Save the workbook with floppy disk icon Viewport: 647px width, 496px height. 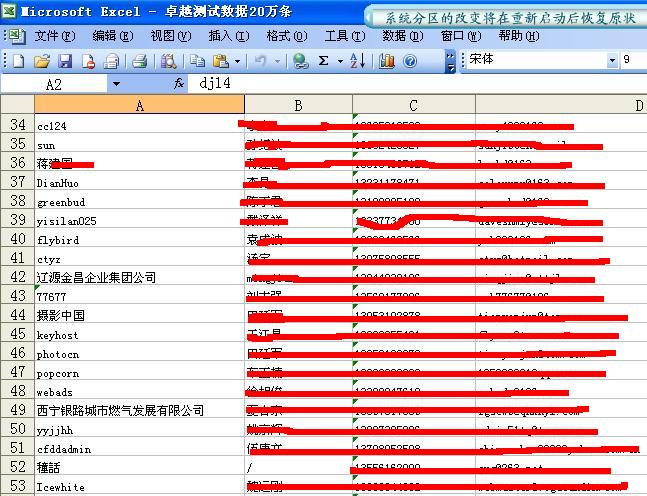click(x=65, y=61)
